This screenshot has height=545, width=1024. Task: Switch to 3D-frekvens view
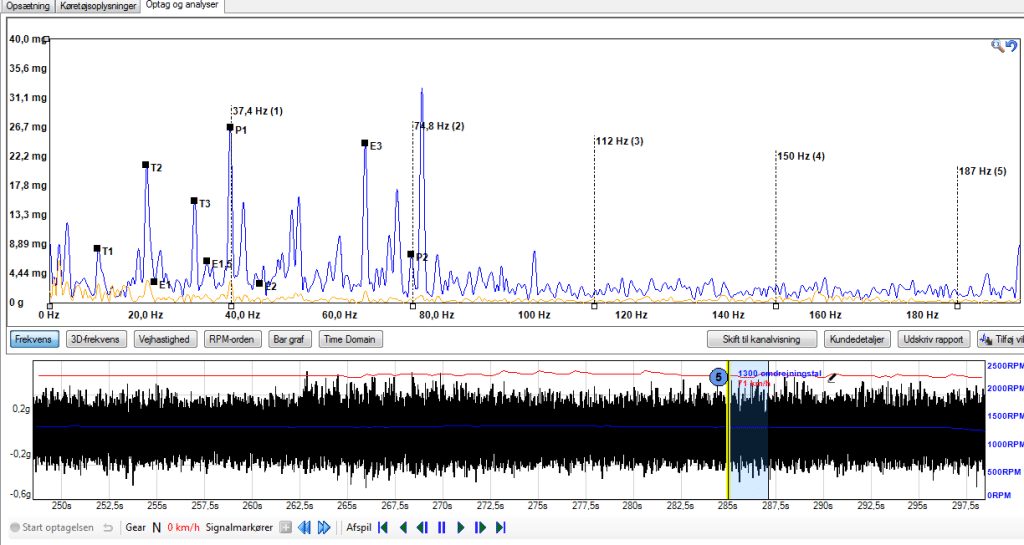[96, 339]
